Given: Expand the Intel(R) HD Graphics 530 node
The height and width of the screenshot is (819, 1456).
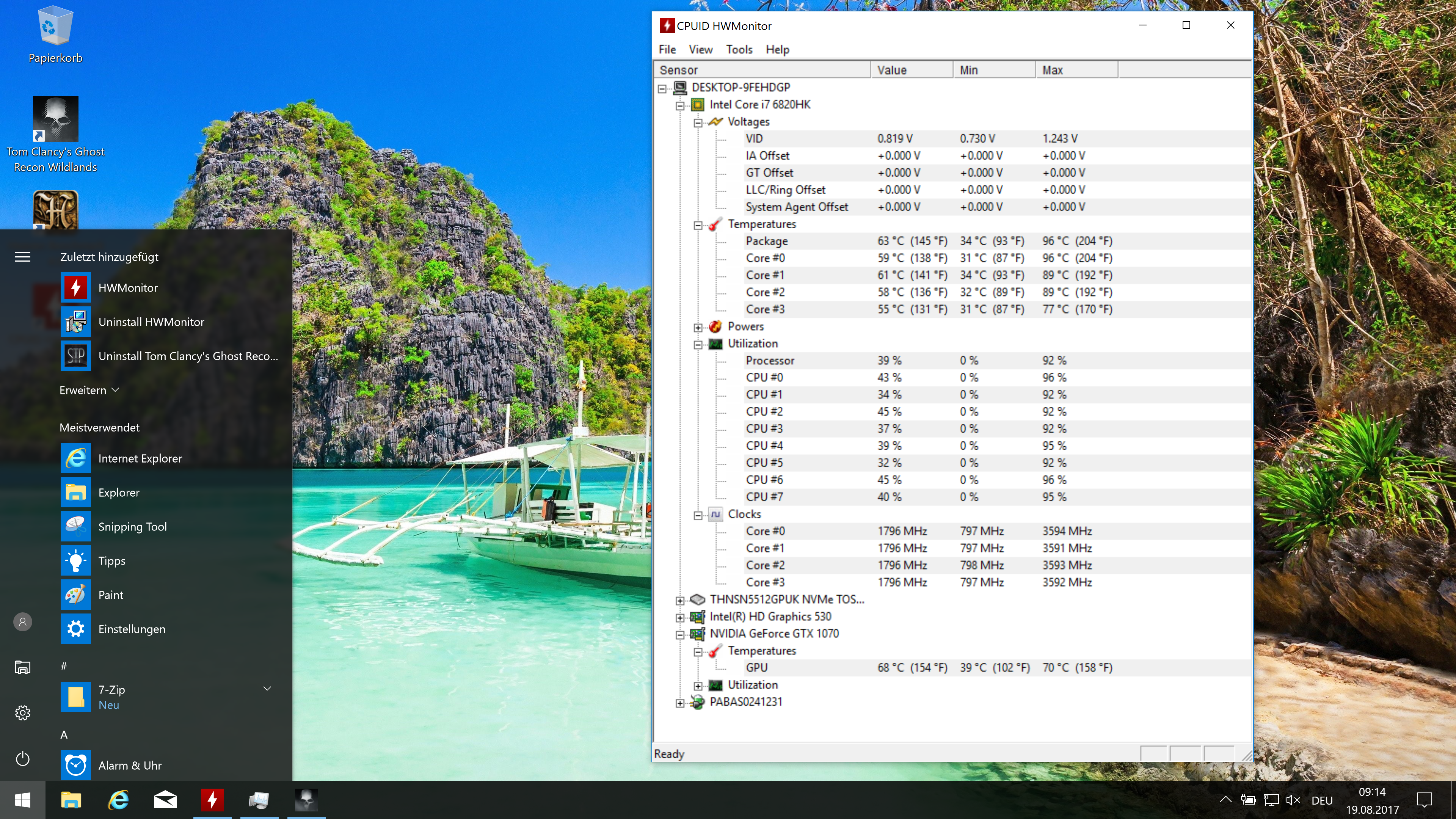Looking at the screenshot, I should 680,617.
